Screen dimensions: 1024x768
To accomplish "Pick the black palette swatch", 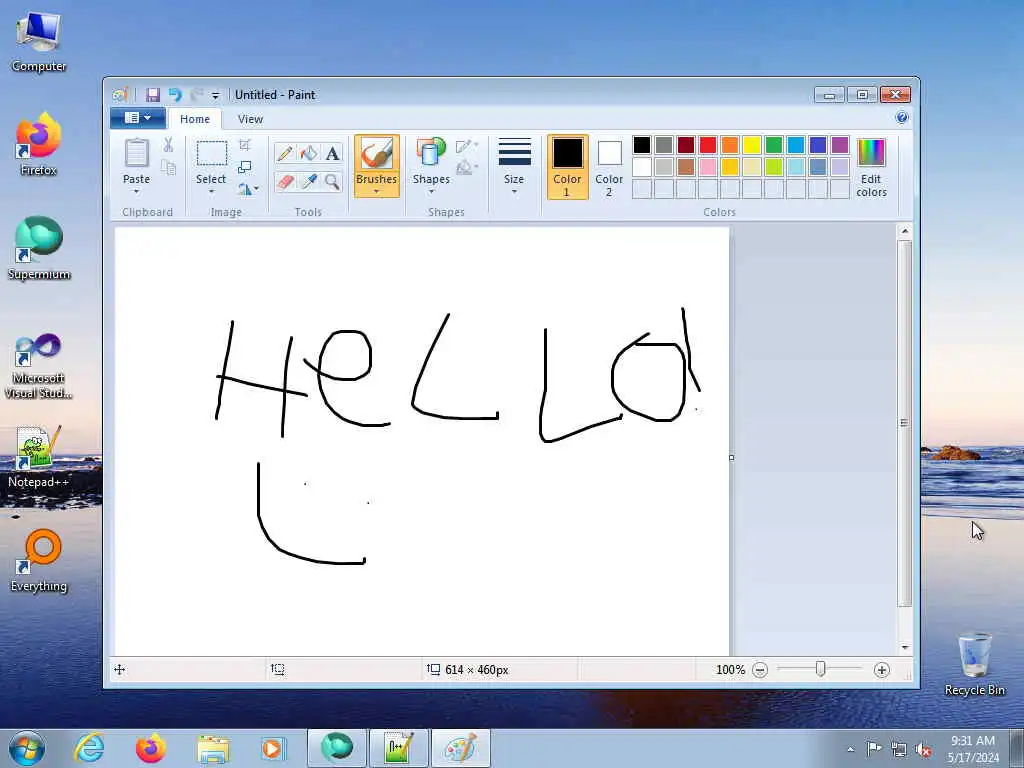I will click(x=642, y=145).
